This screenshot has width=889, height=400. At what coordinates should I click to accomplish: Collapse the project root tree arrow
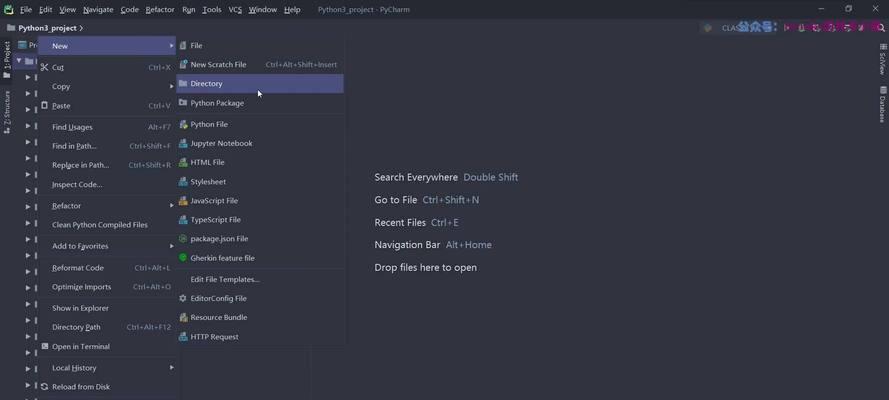[19, 61]
